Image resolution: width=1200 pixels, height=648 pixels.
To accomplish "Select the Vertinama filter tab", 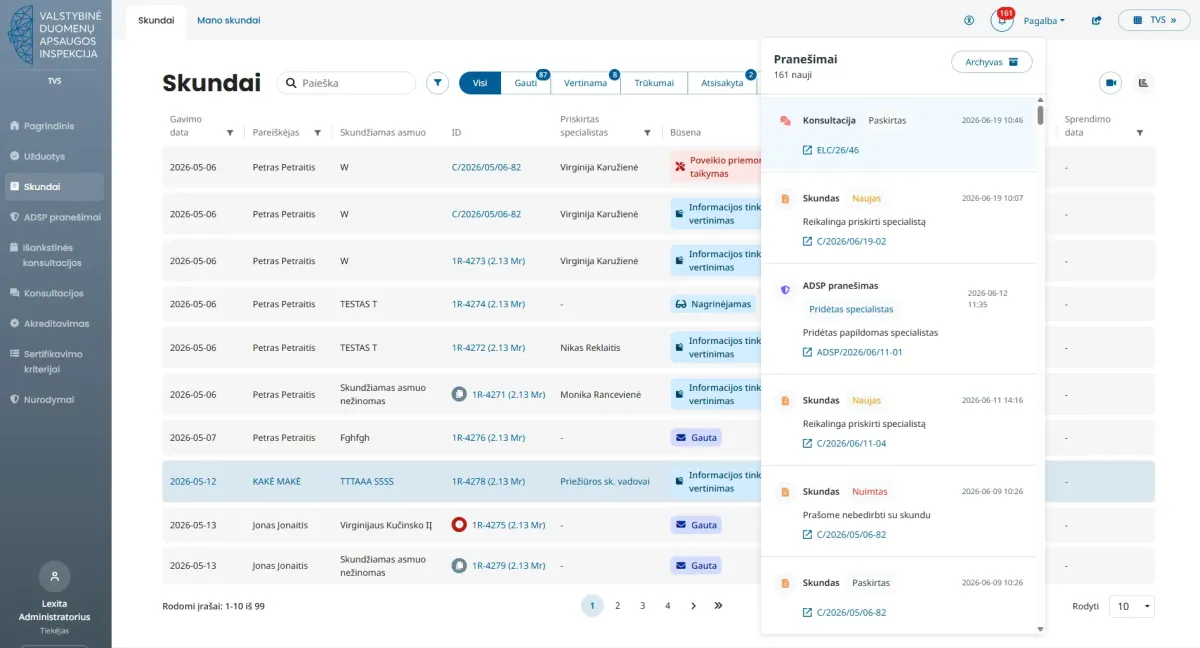I will (586, 83).
